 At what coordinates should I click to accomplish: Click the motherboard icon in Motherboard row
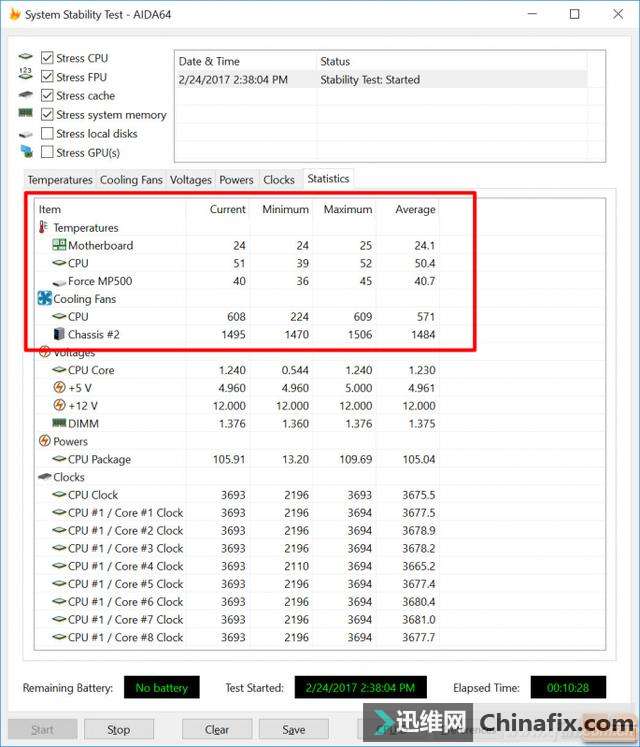(x=59, y=245)
